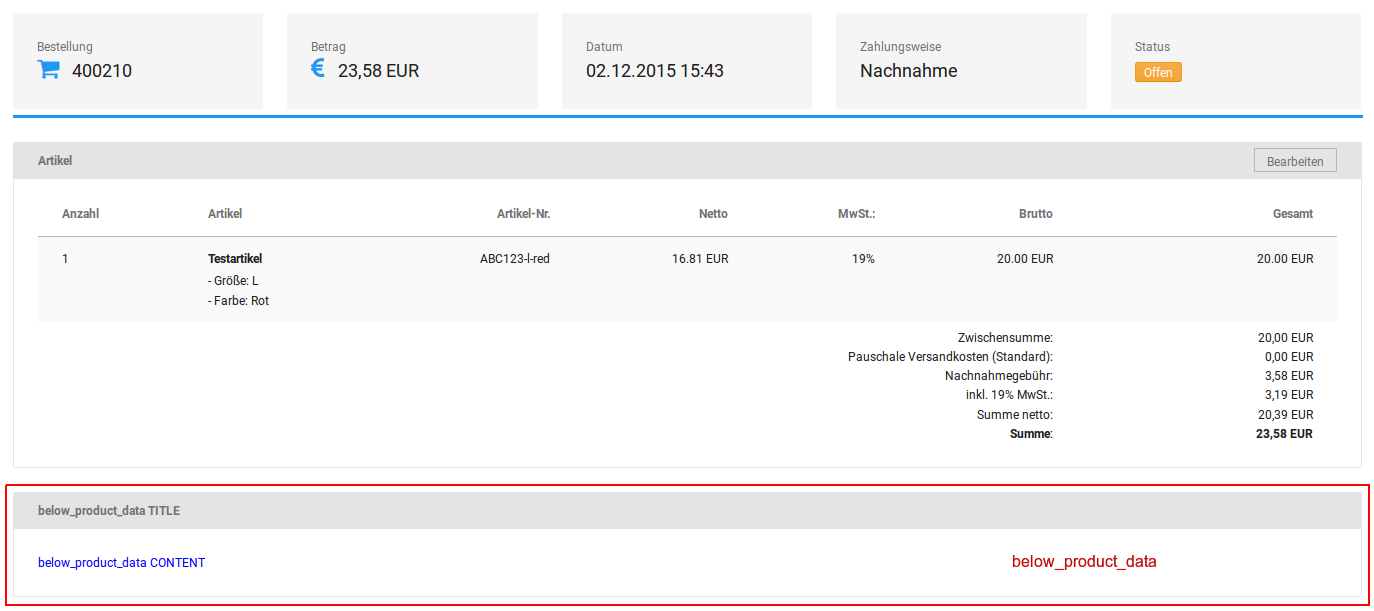Click the below_product_data TITLE header
The width and height of the screenshot is (1374, 611).
(109, 511)
